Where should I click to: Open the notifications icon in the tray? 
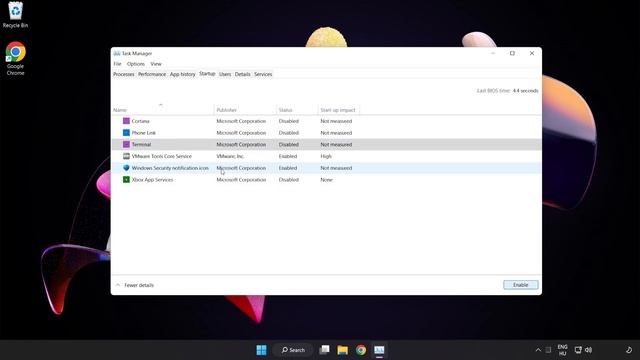(x=629, y=350)
